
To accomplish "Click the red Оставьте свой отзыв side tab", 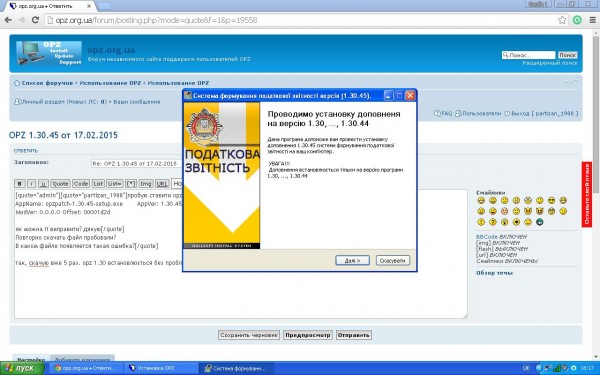I will tap(587, 194).
